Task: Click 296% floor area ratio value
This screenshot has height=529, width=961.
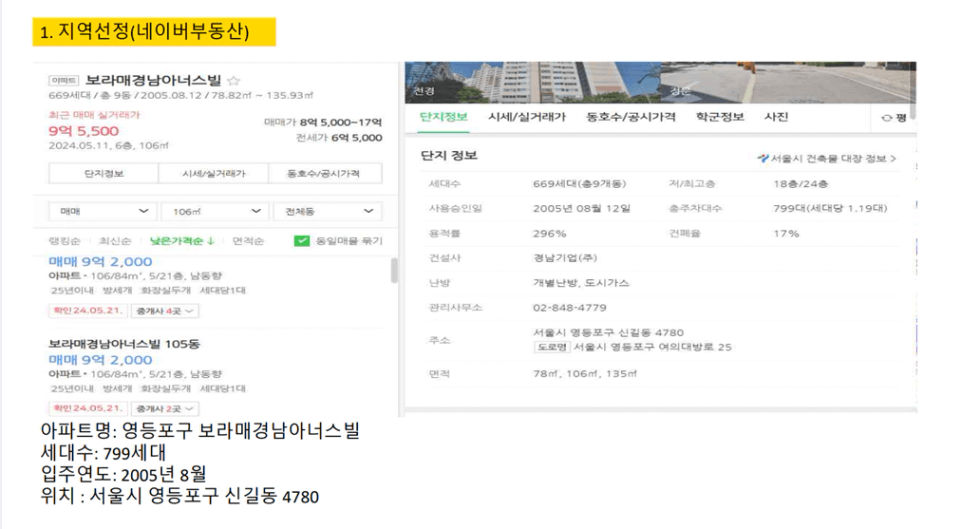Action: (549, 234)
